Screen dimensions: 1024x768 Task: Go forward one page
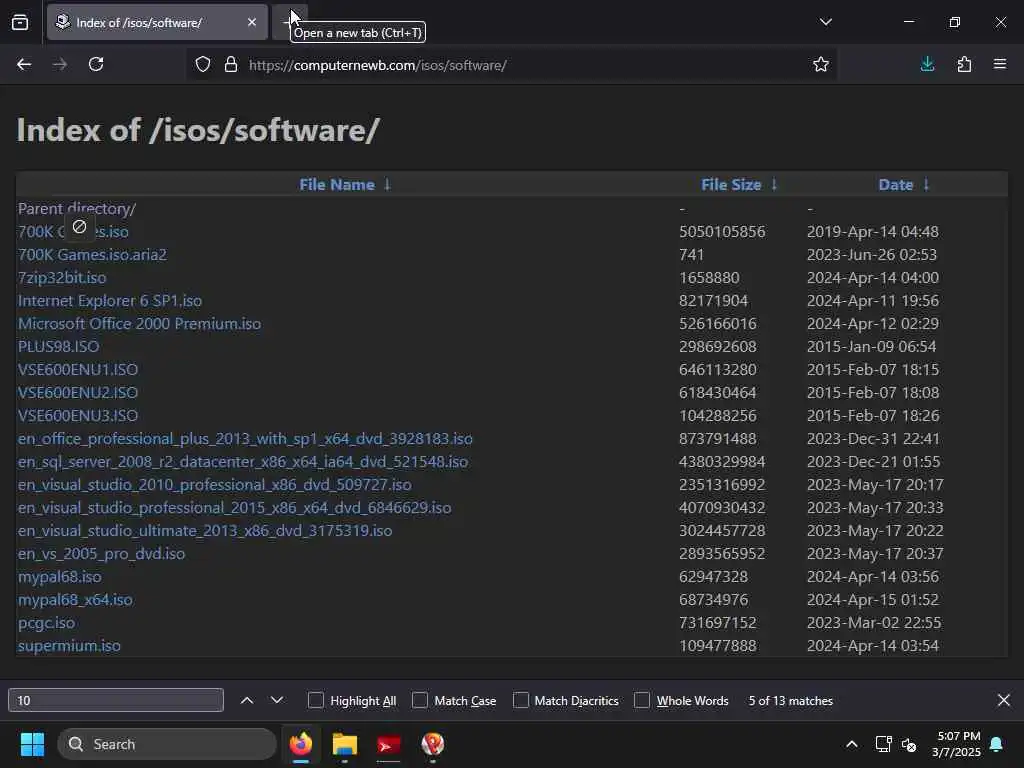coord(60,64)
